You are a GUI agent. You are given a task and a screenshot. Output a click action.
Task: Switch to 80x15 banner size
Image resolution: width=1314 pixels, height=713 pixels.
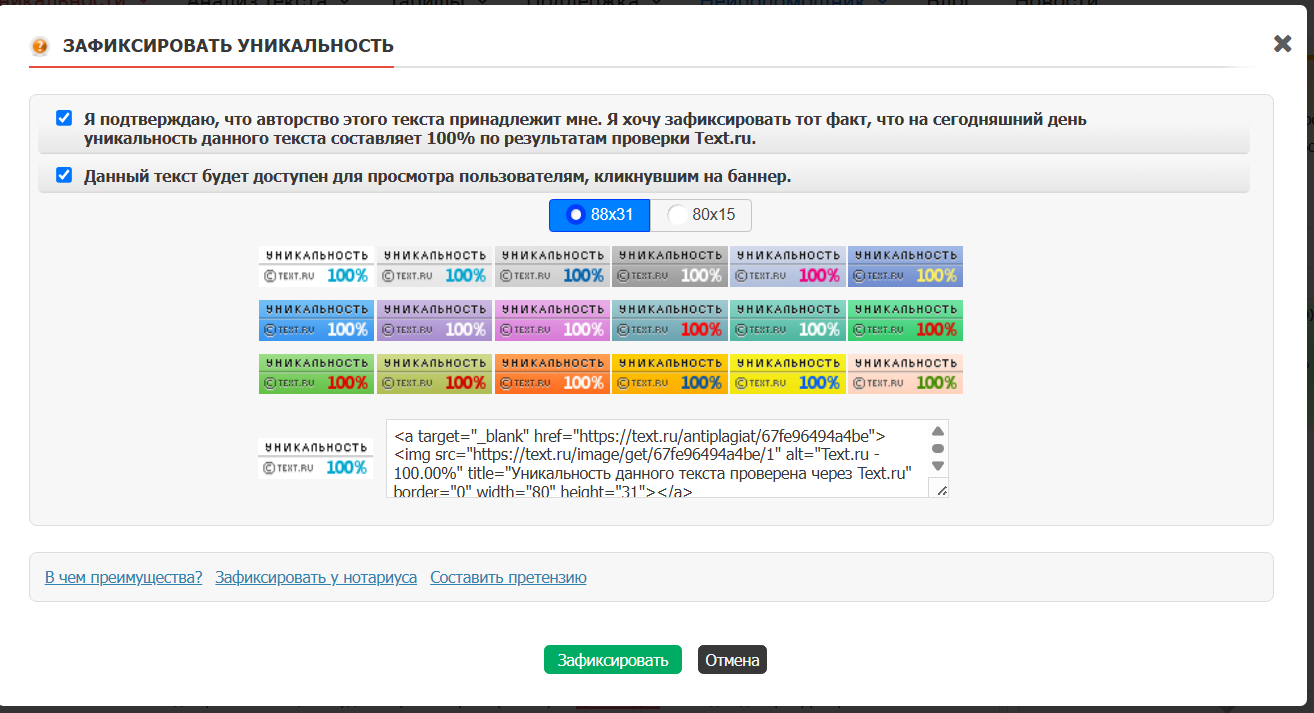point(702,215)
